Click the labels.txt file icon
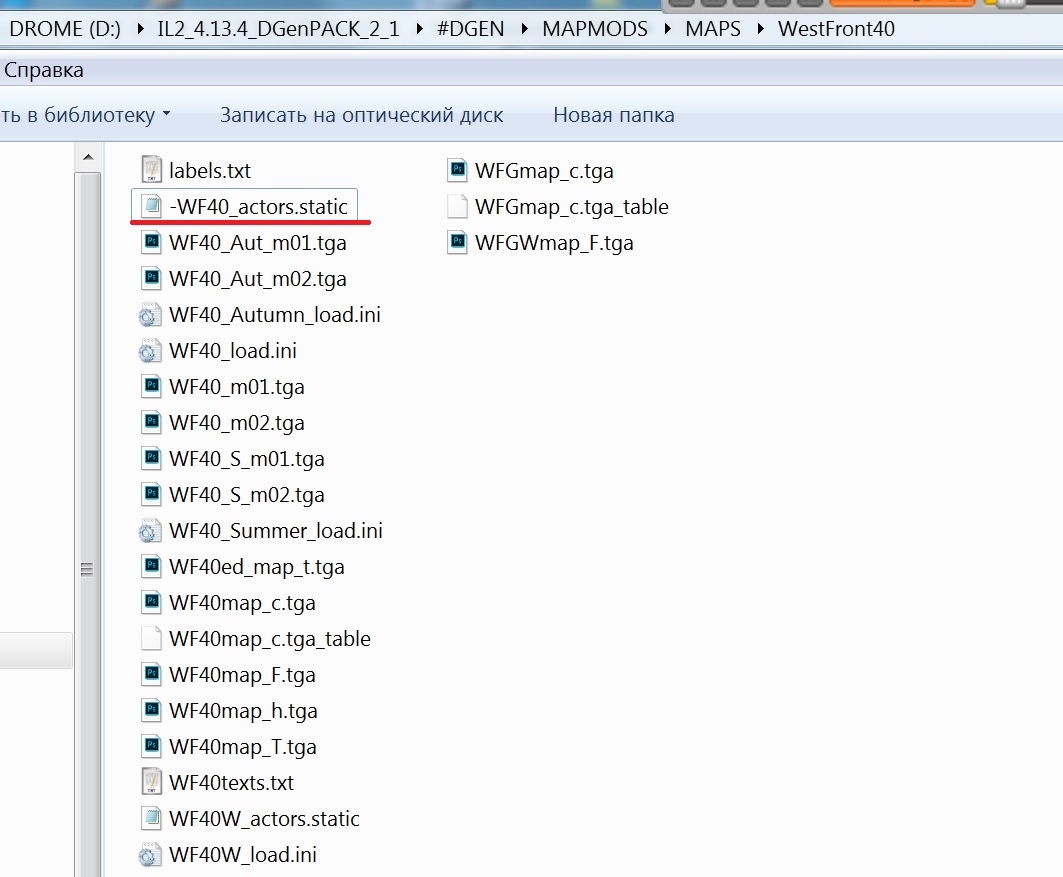Image resolution: width=1063 pixels, height=877 pixels. coord(151,170)
